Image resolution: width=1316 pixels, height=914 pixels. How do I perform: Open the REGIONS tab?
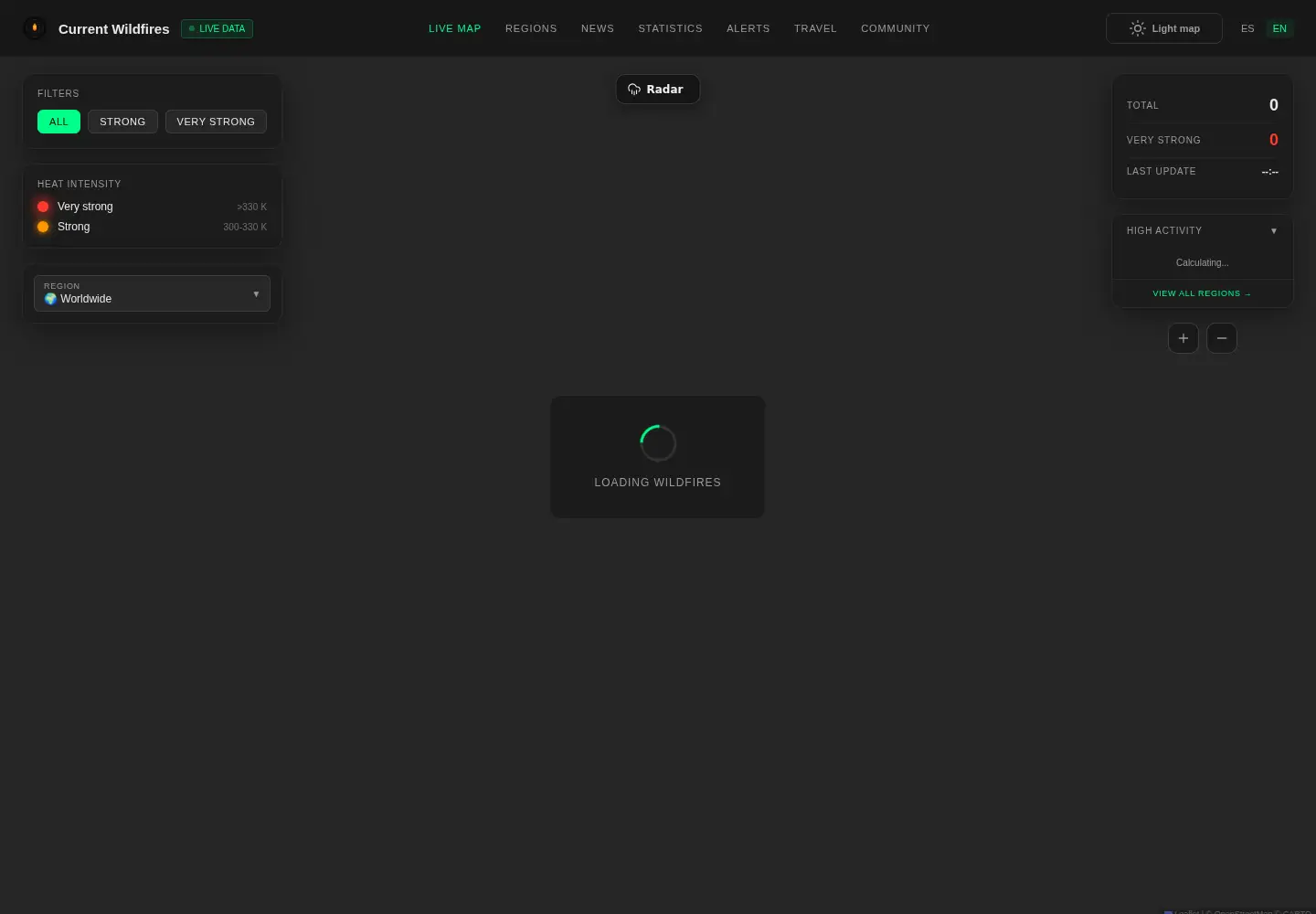point(531,28)
